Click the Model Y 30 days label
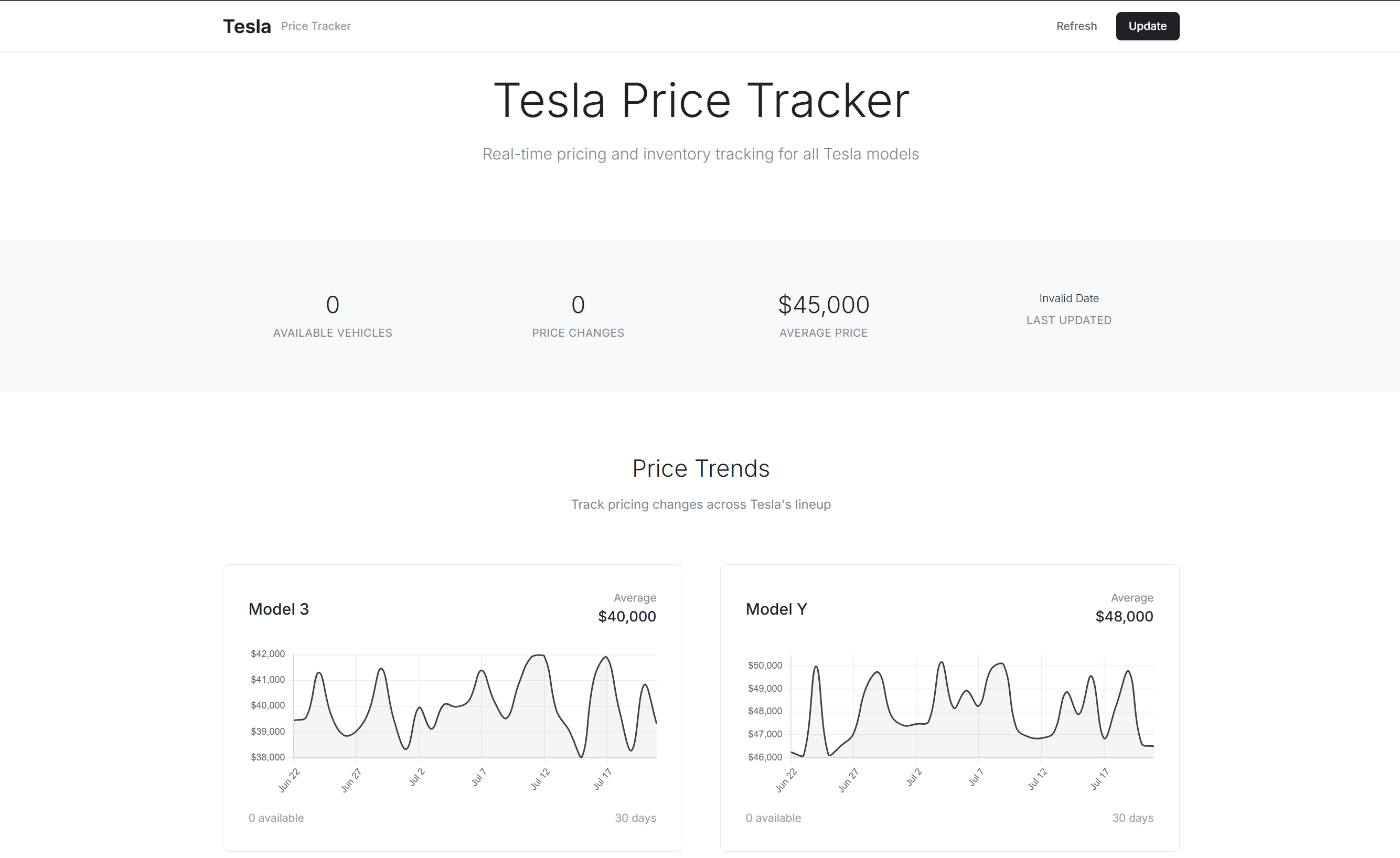 tap(1132, 818)
